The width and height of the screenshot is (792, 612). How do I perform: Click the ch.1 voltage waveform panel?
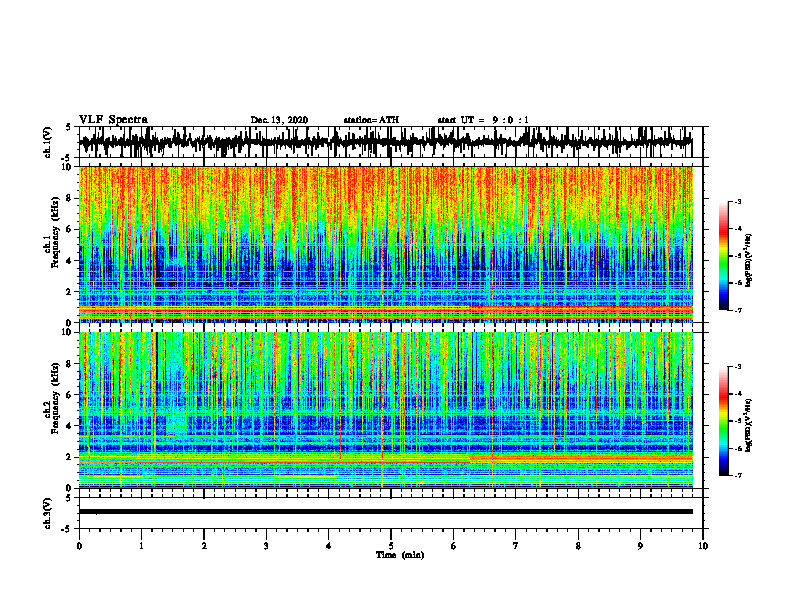tap(390, 142)
